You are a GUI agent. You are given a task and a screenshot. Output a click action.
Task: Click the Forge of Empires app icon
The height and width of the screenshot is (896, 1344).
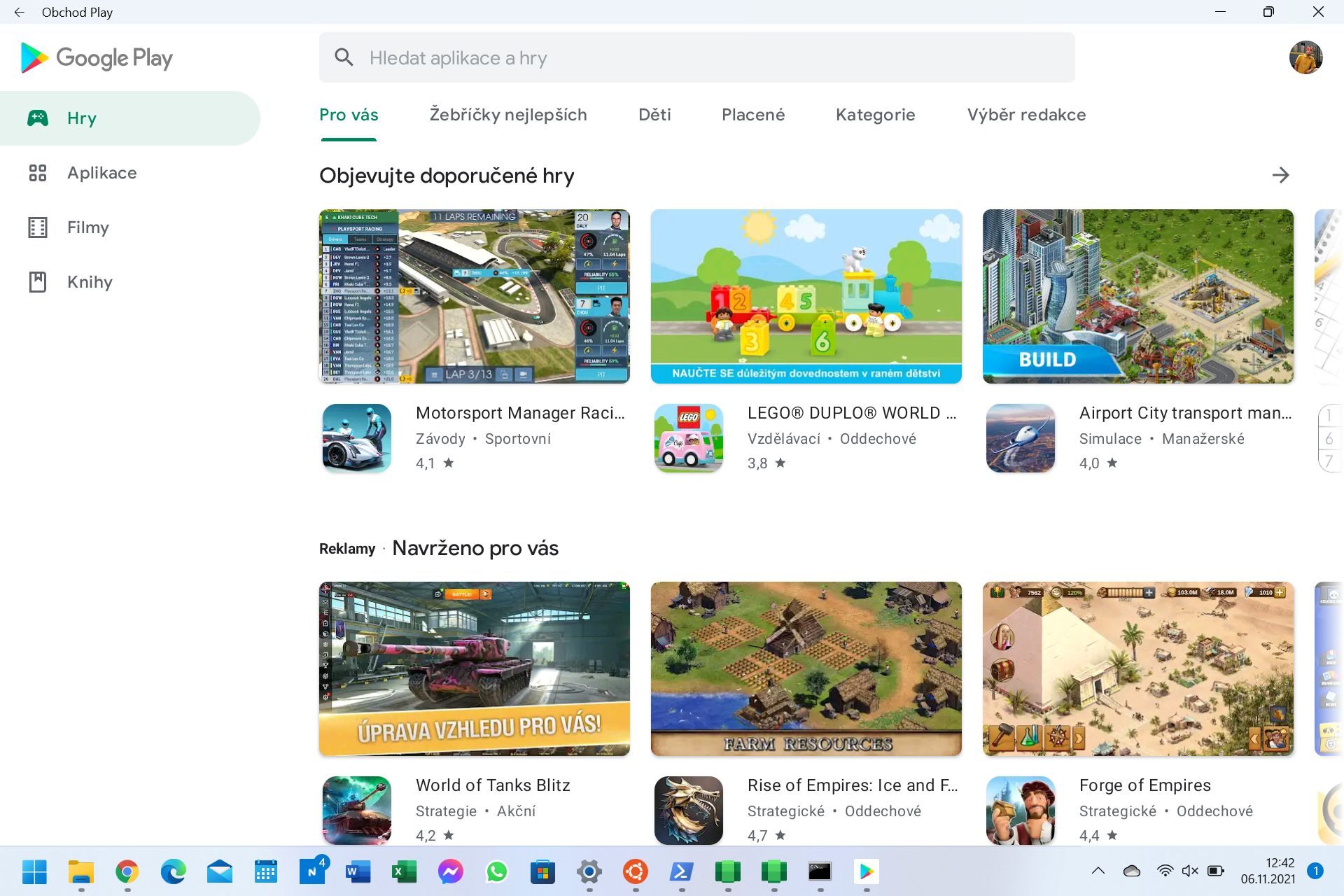[x=1021, y=810]
